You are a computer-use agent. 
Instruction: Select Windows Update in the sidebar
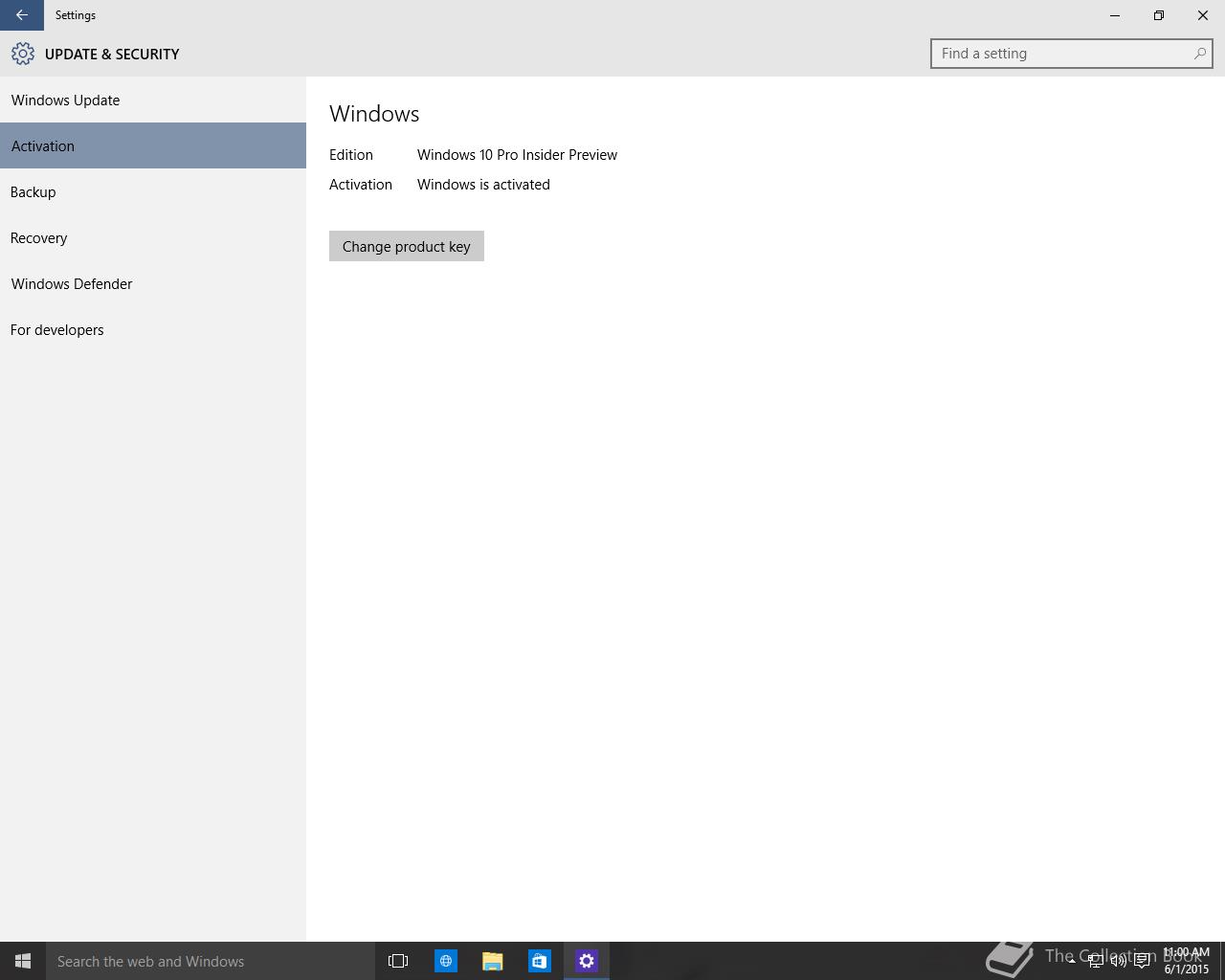coord(153,100)
